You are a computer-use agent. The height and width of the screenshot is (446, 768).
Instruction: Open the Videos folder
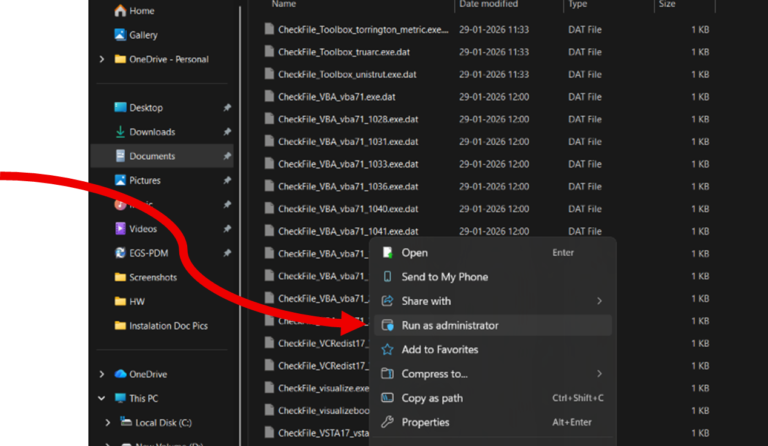point(143,229)
